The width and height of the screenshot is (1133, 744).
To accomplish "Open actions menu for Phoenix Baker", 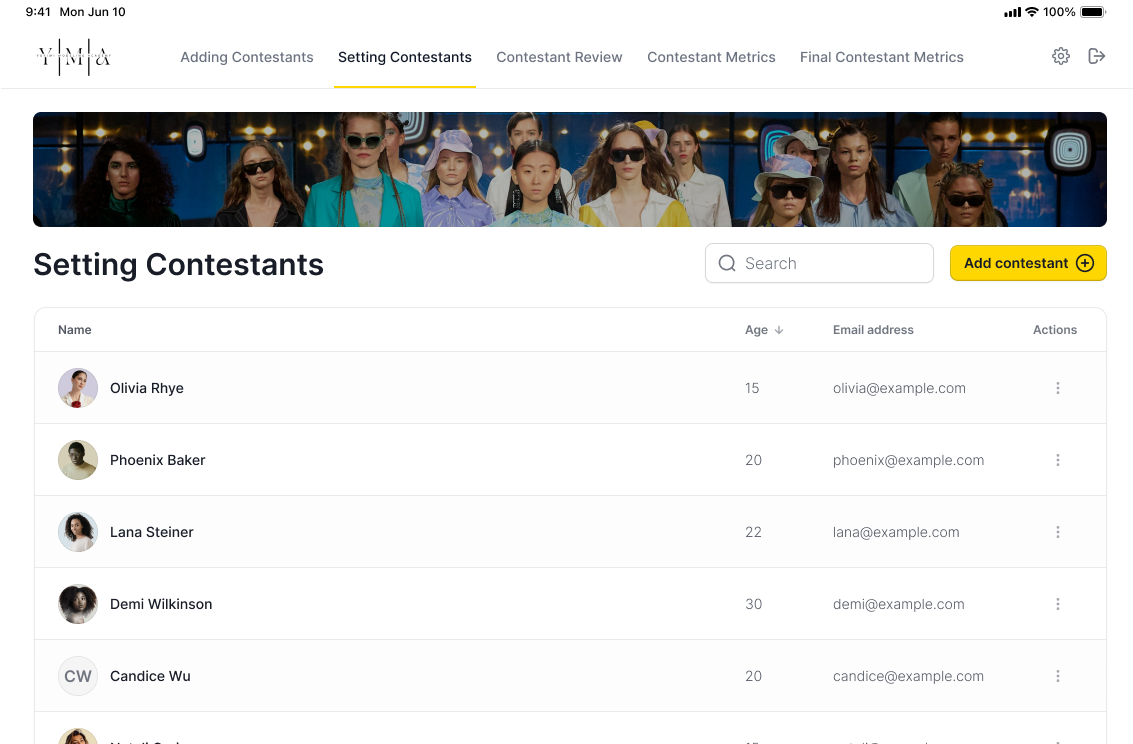I will pos(1058,460).
